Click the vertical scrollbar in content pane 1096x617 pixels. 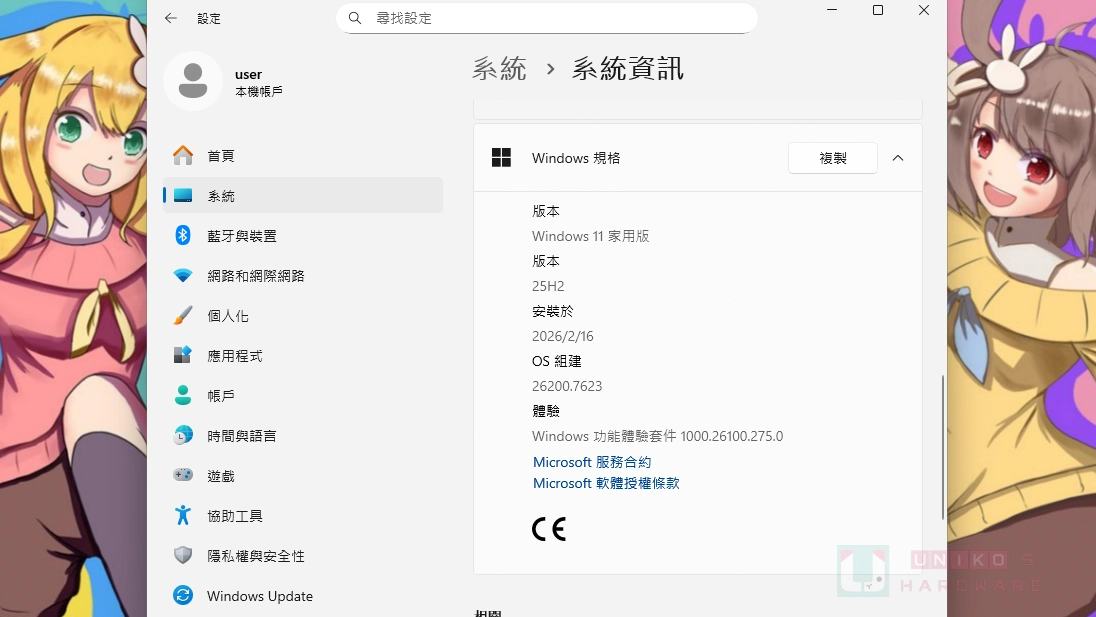tap(942, 447)
